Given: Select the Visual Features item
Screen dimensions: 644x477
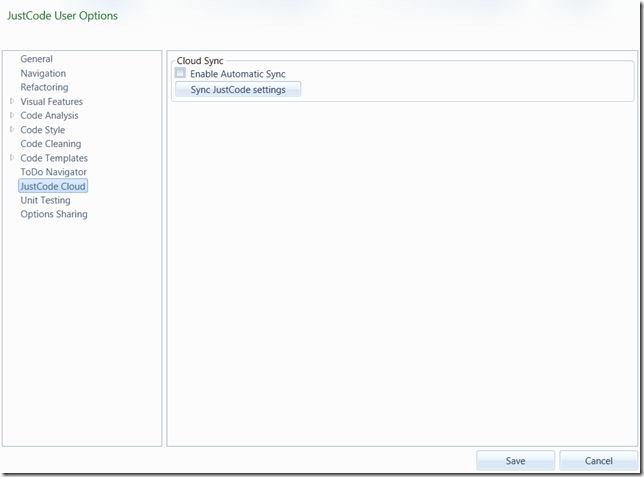Looking at the screenshot, I should [52, 101].
